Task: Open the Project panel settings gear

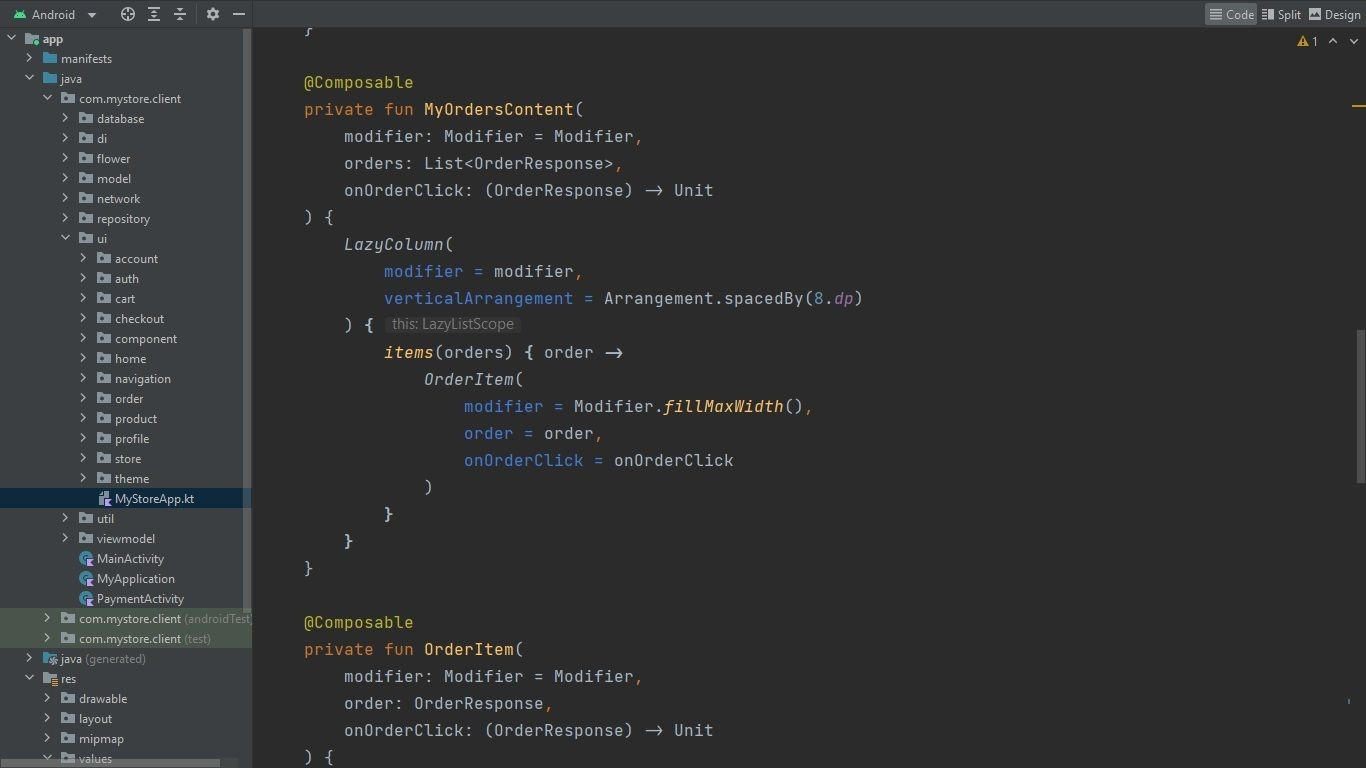Action: [x=212, y=14]
